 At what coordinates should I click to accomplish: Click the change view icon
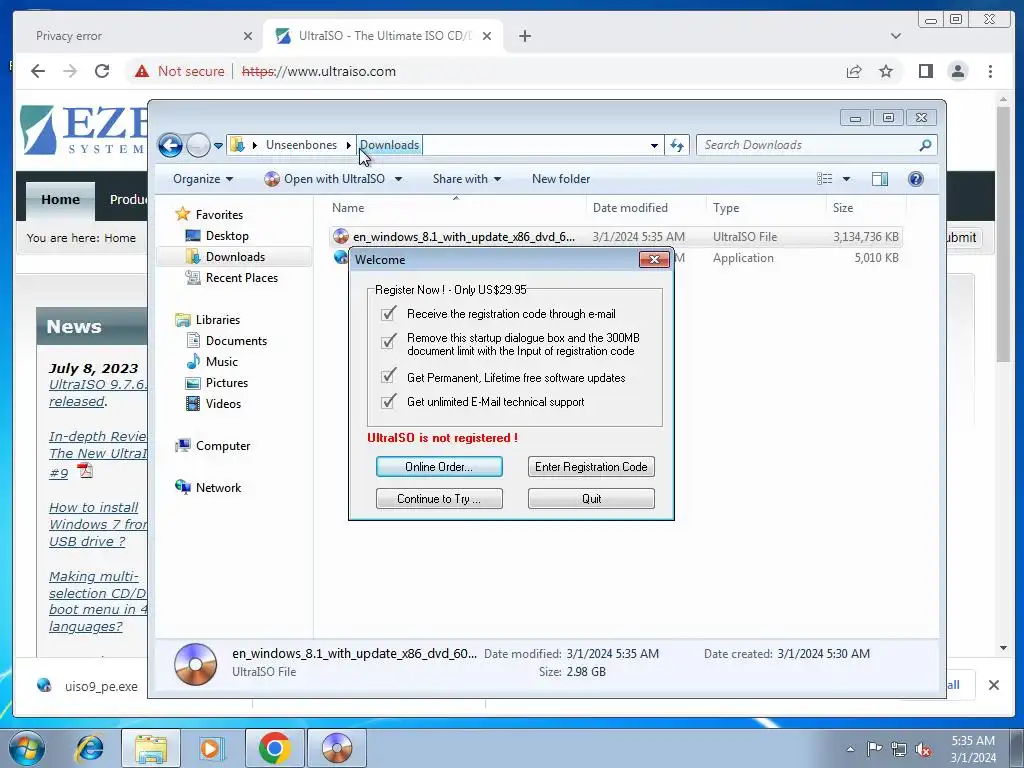click(825, 179)
